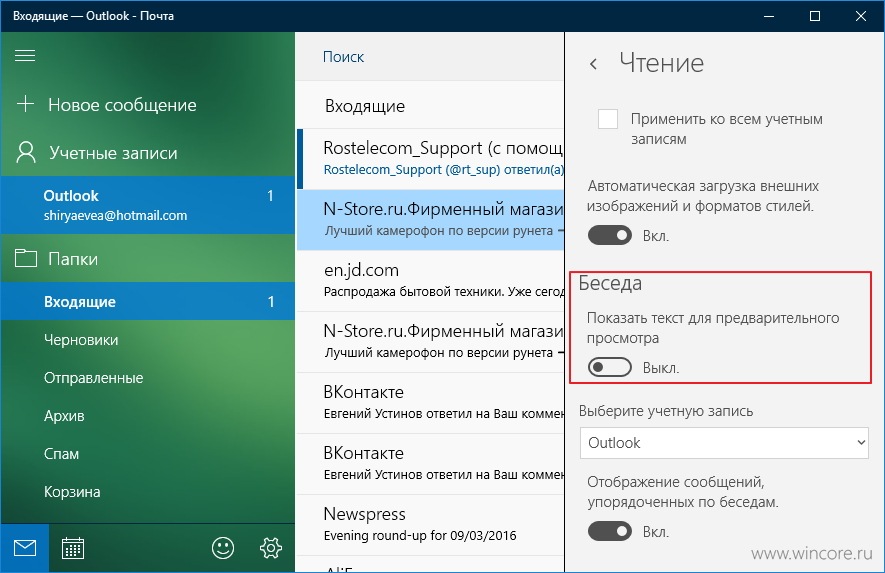Maximize the Mail window
This screenshot has height=573, width=885.
point(815,16)
